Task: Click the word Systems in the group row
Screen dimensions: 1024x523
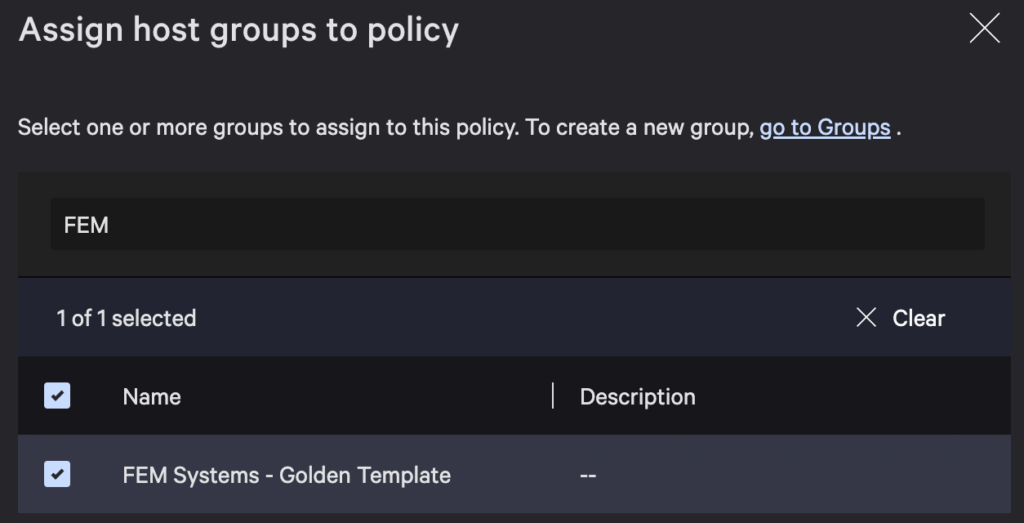Action: (216, 475)
